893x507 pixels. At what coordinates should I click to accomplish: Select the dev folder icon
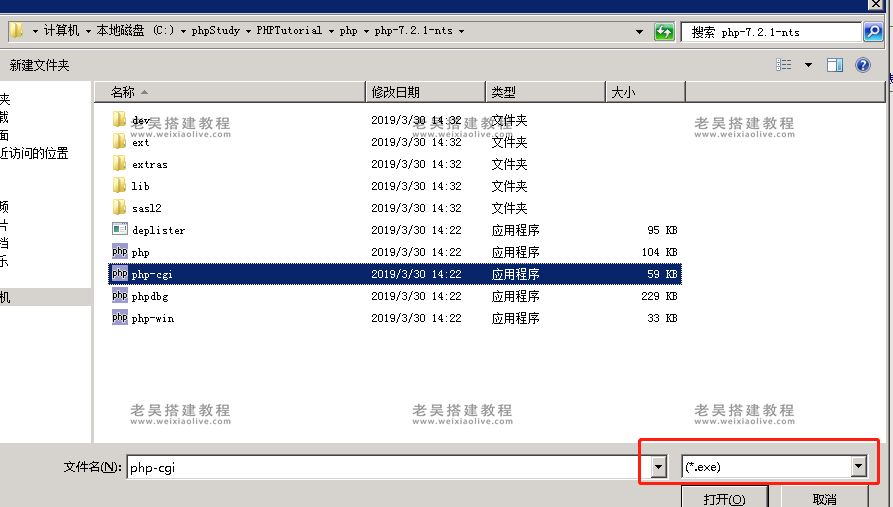(x=119, y=120)
